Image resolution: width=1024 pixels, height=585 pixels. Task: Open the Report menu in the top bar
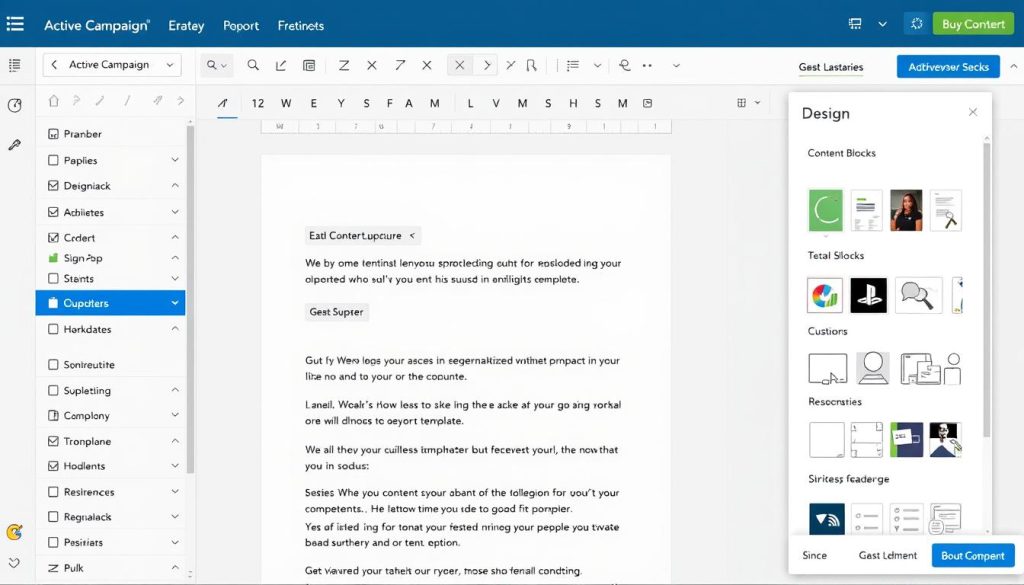[x=241, y=25]
